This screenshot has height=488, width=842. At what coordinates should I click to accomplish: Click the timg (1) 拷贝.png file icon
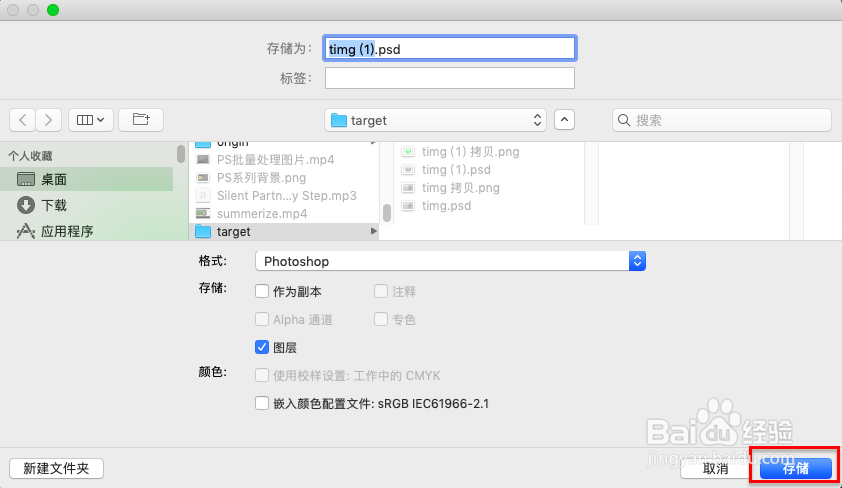(x=408, y=152)
